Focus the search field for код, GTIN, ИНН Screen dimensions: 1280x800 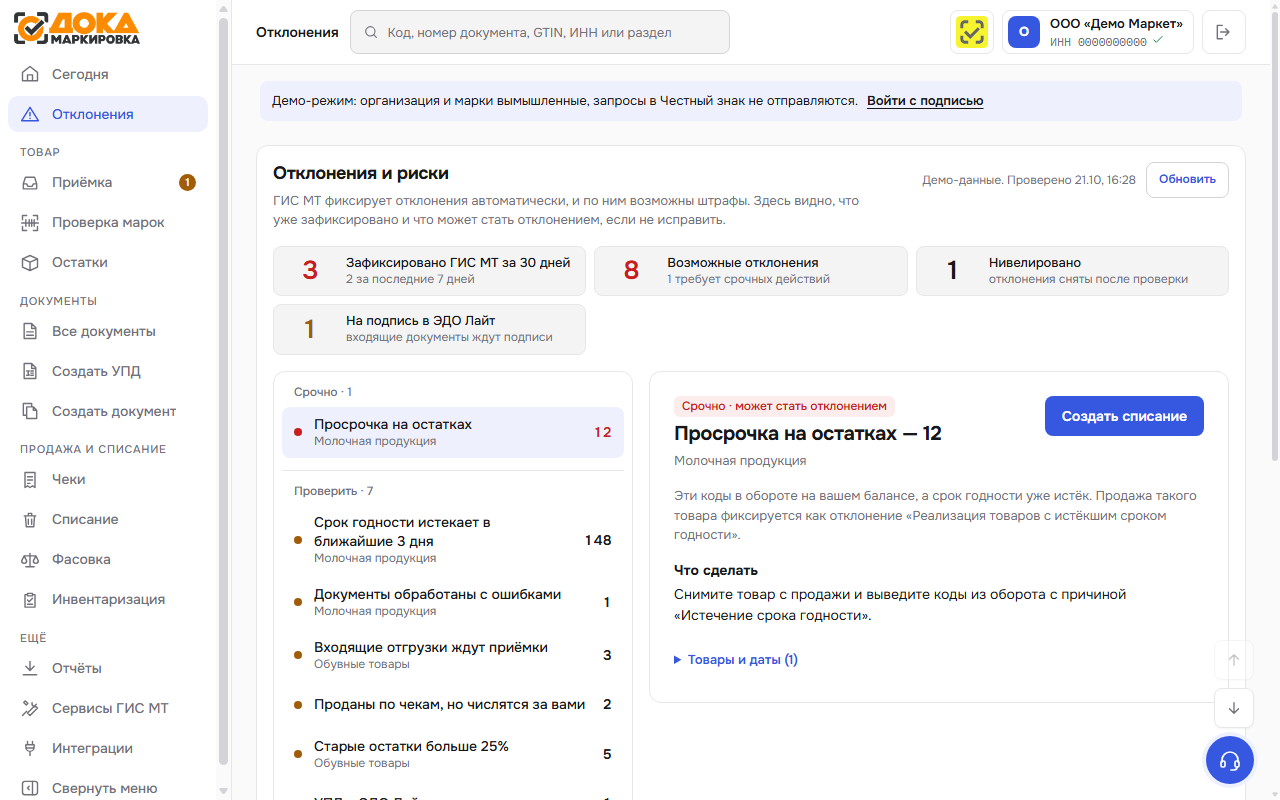tap(540, 32)
